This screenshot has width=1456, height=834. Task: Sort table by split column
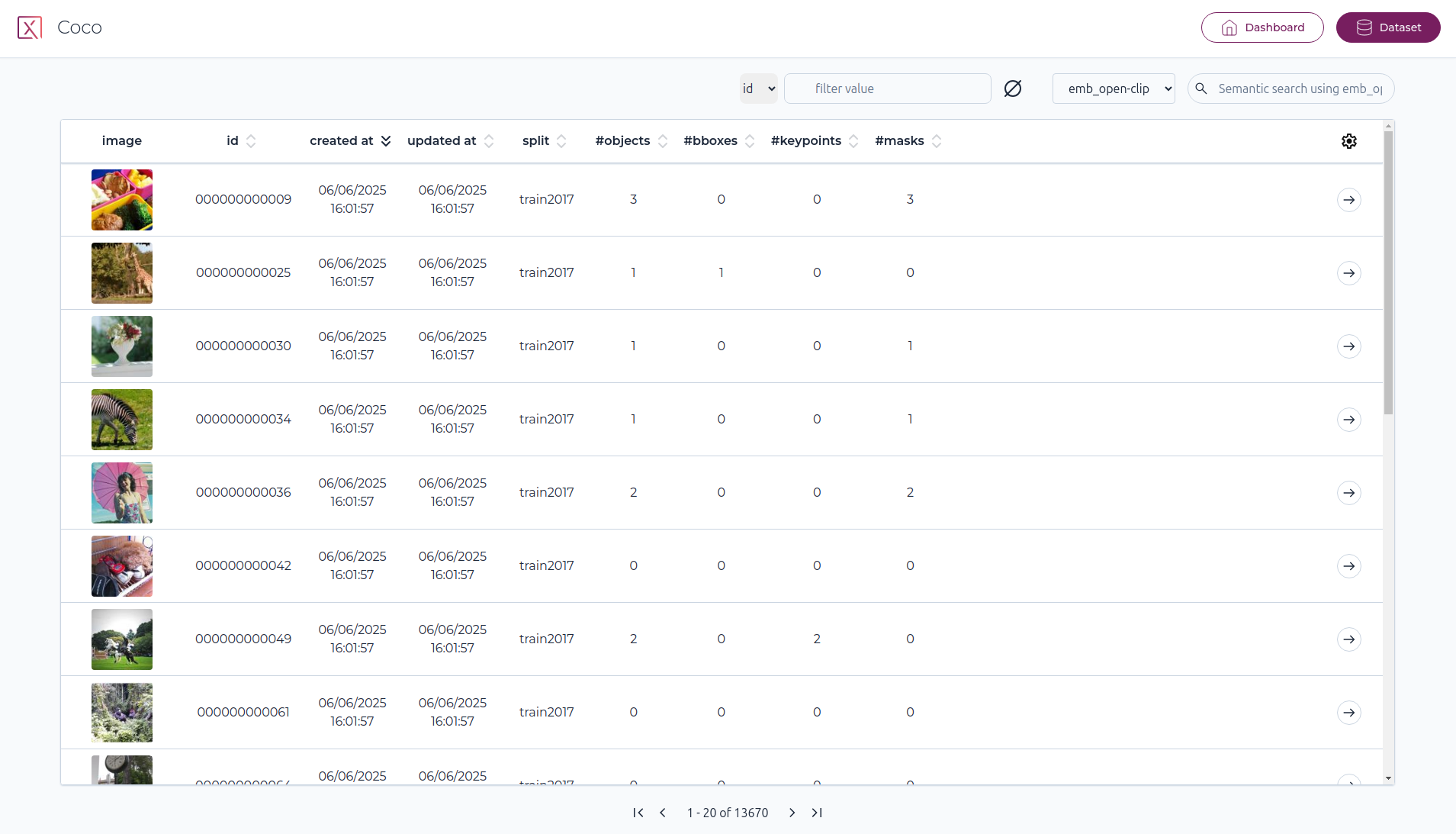[x=561, y=141]
